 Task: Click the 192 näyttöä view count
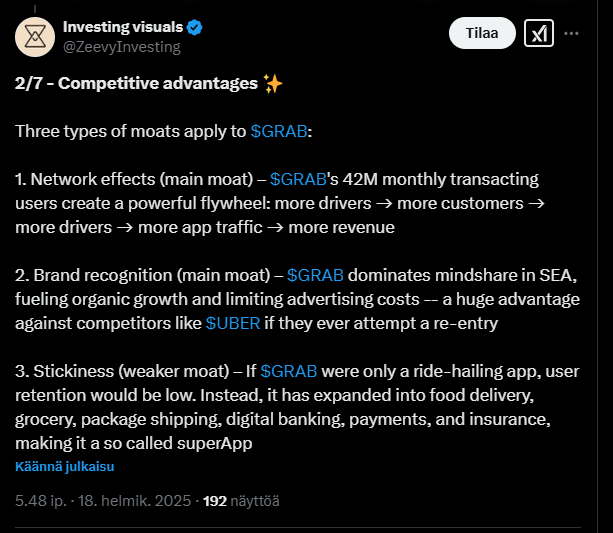point(241,500)
